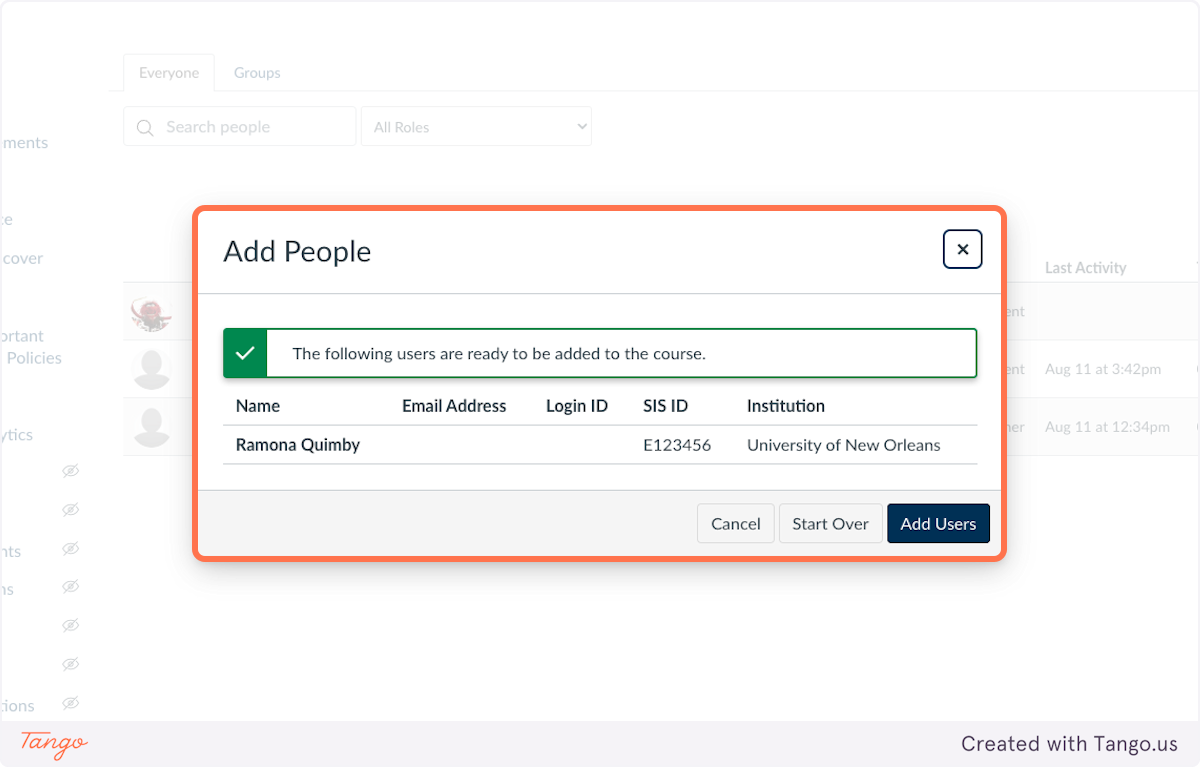Open the Policies sidebar link

(x=32, y=358)
